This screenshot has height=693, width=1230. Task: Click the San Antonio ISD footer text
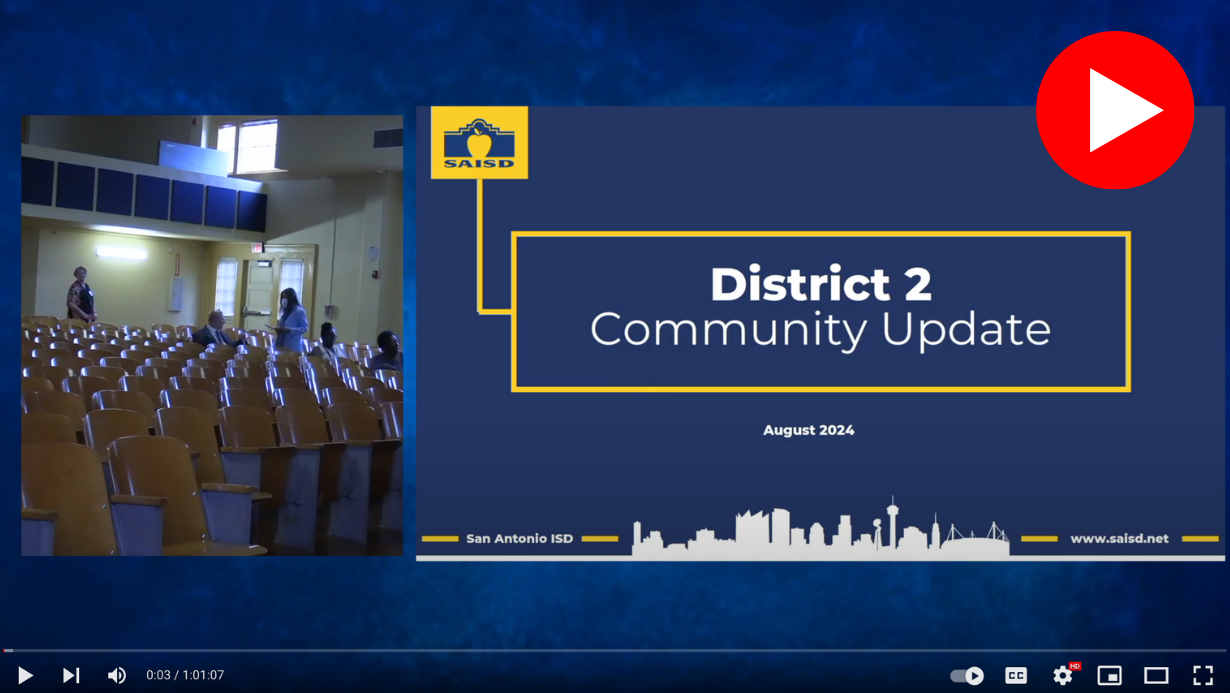pyautogui.click(x=520, y=538)
